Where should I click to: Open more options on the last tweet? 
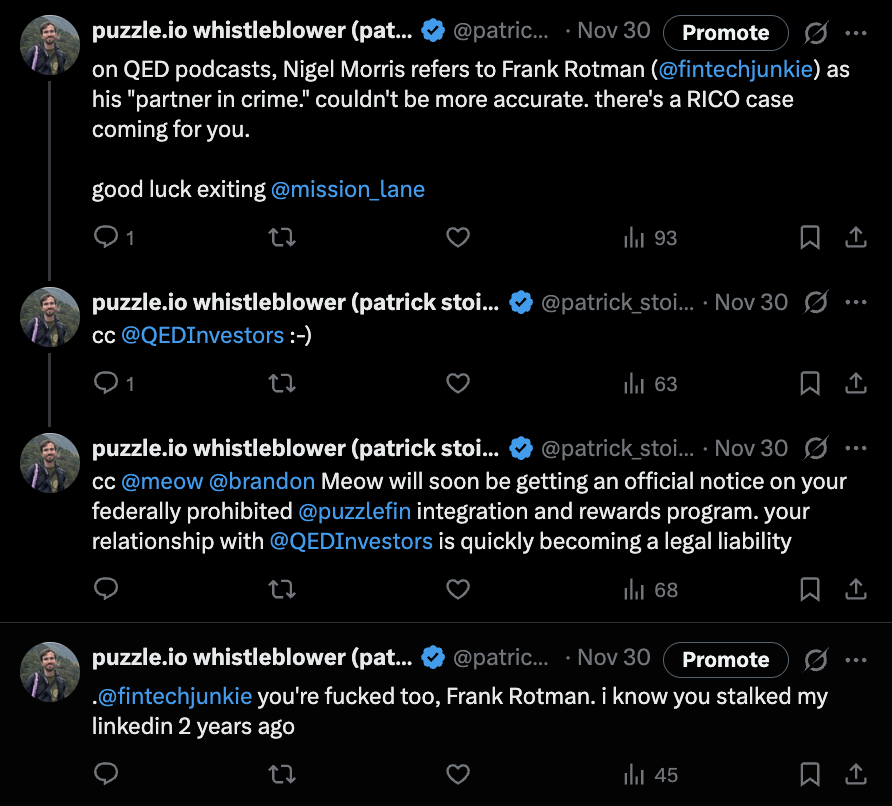[856, 660]
